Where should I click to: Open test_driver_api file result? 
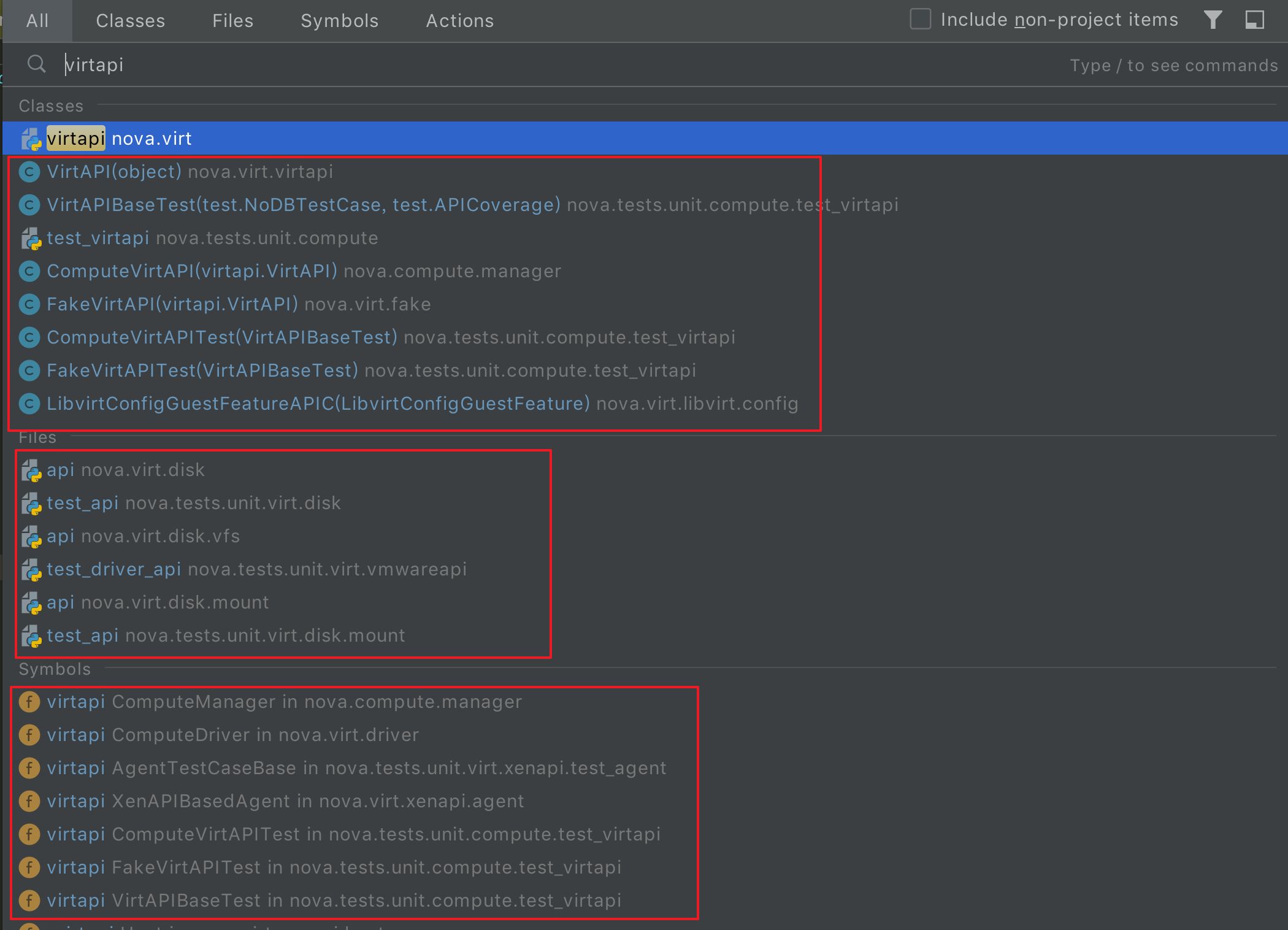tap(114, 569)
